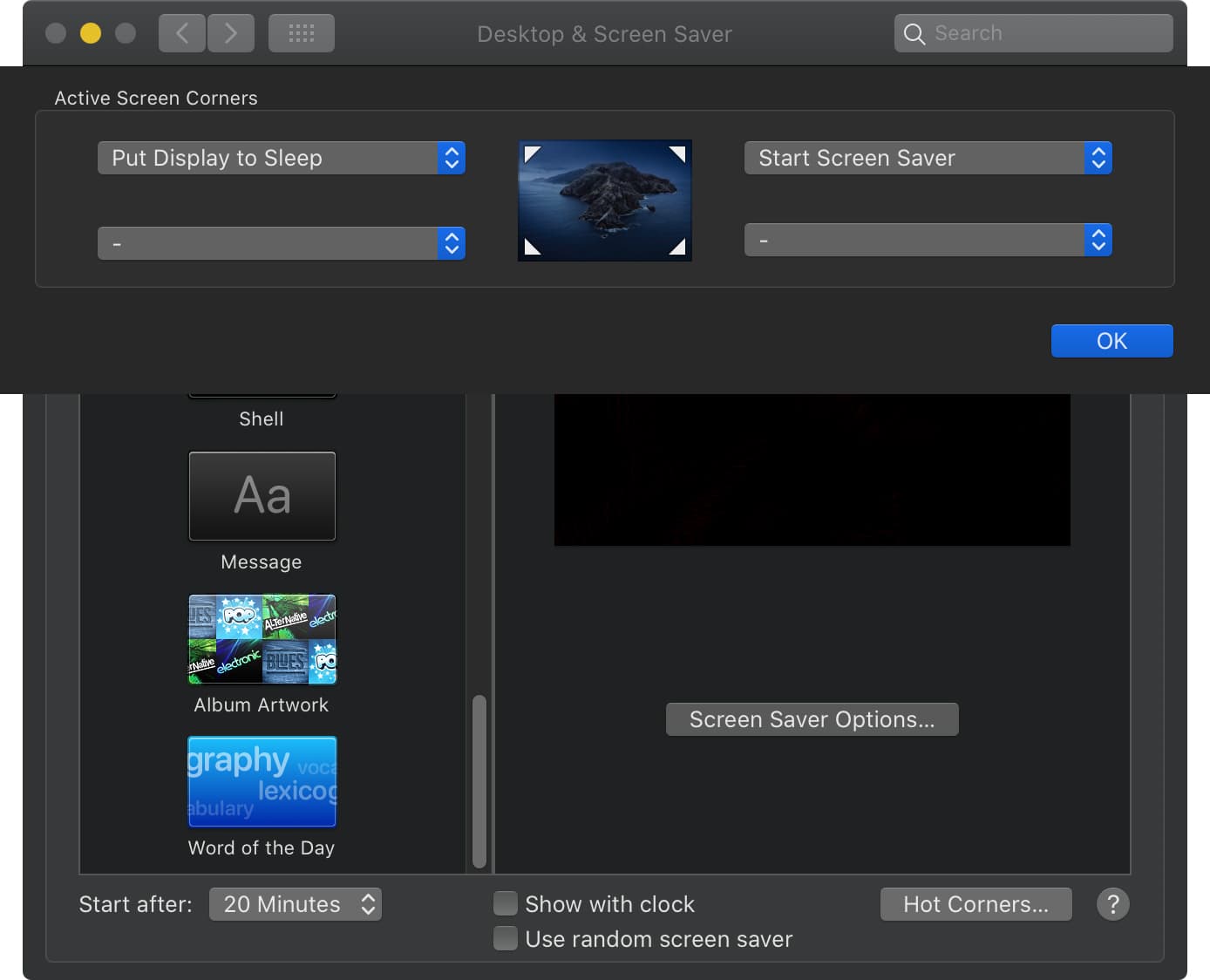Click the Hot Corners button
The width and height of the screenshot is (1210, 980).
coord(975,904)
